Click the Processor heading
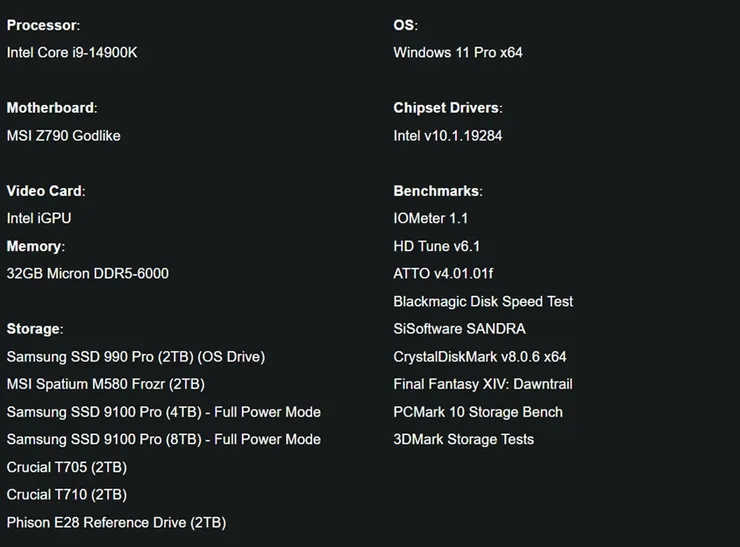 click(x=43, y=25)
